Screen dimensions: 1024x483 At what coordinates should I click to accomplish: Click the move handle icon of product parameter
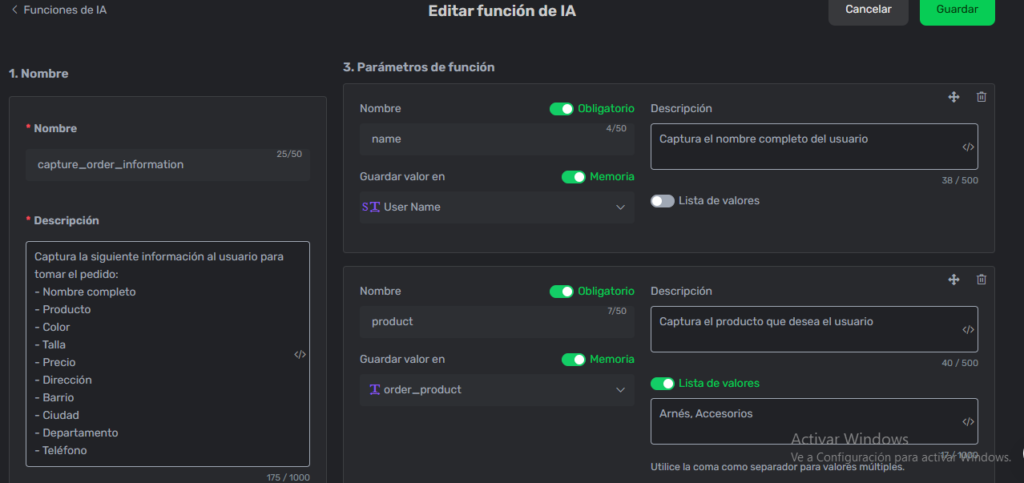[953, 280]
